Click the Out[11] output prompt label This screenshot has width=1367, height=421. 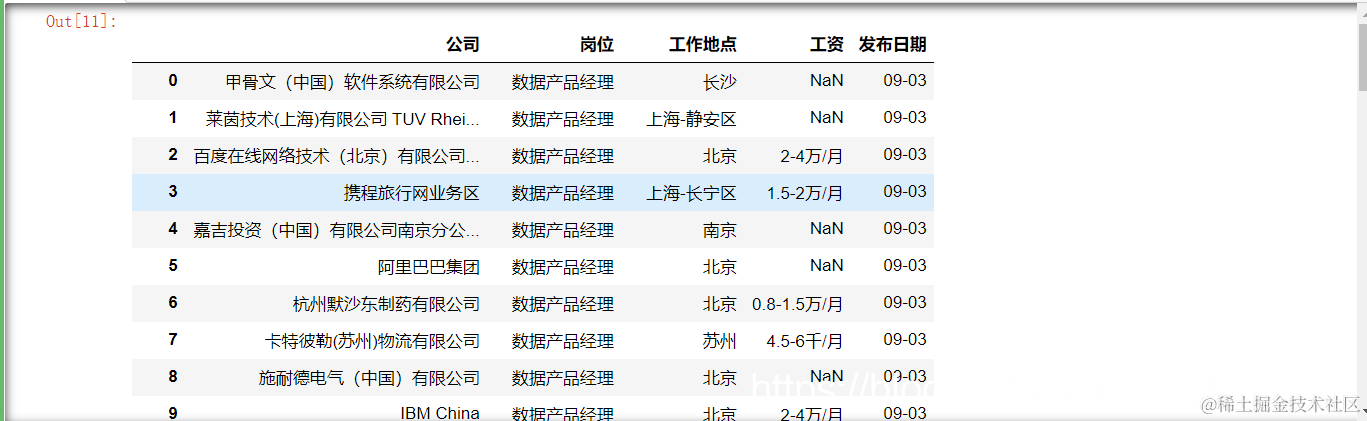click(81, 21)
